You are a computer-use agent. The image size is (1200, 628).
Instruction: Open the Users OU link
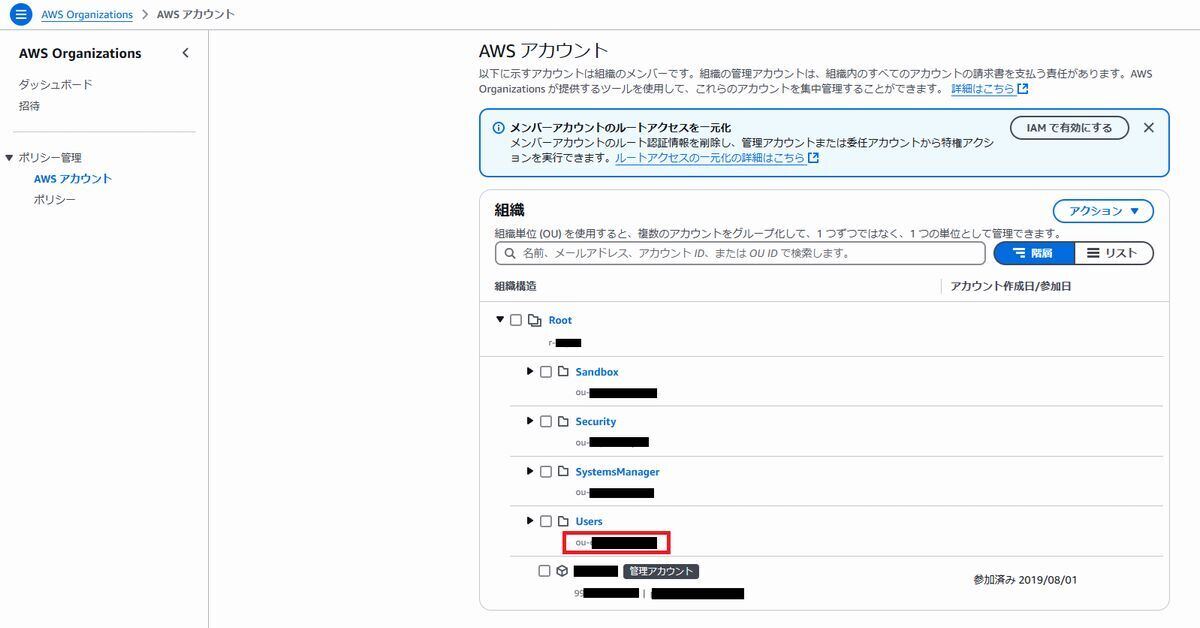coord(589,521)
